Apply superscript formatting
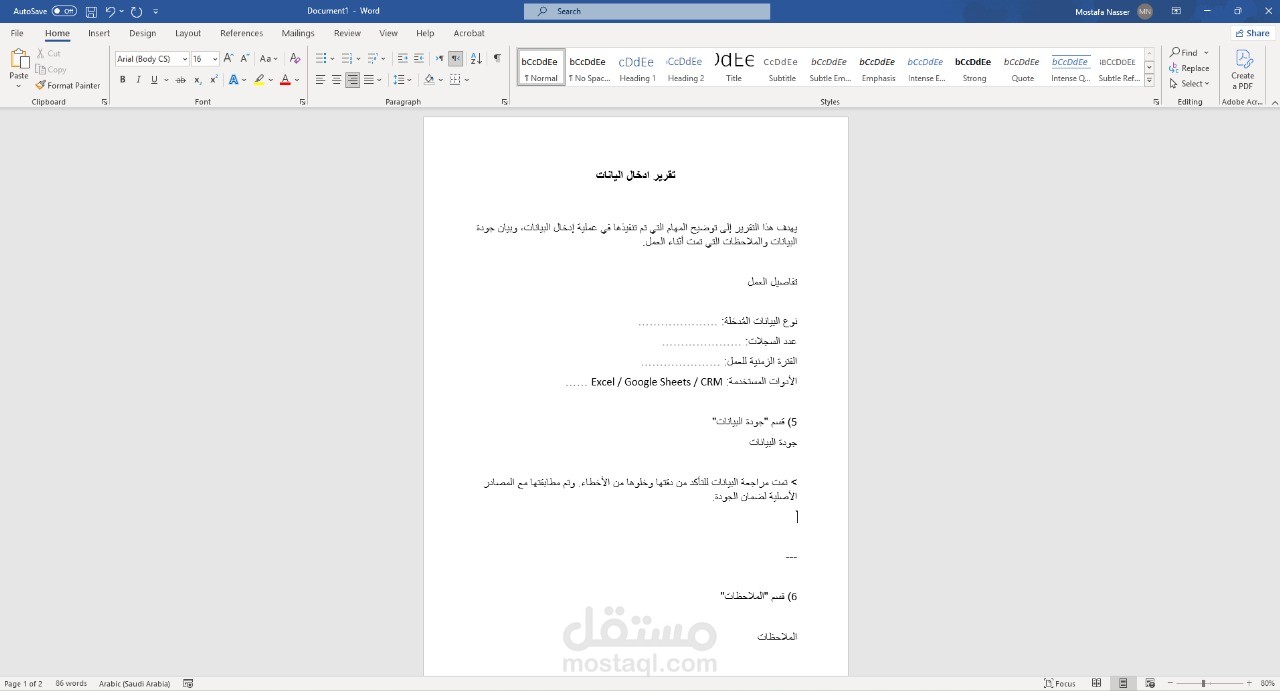The height and width of the screenshot is (691, 1280). tap(214, 80)
